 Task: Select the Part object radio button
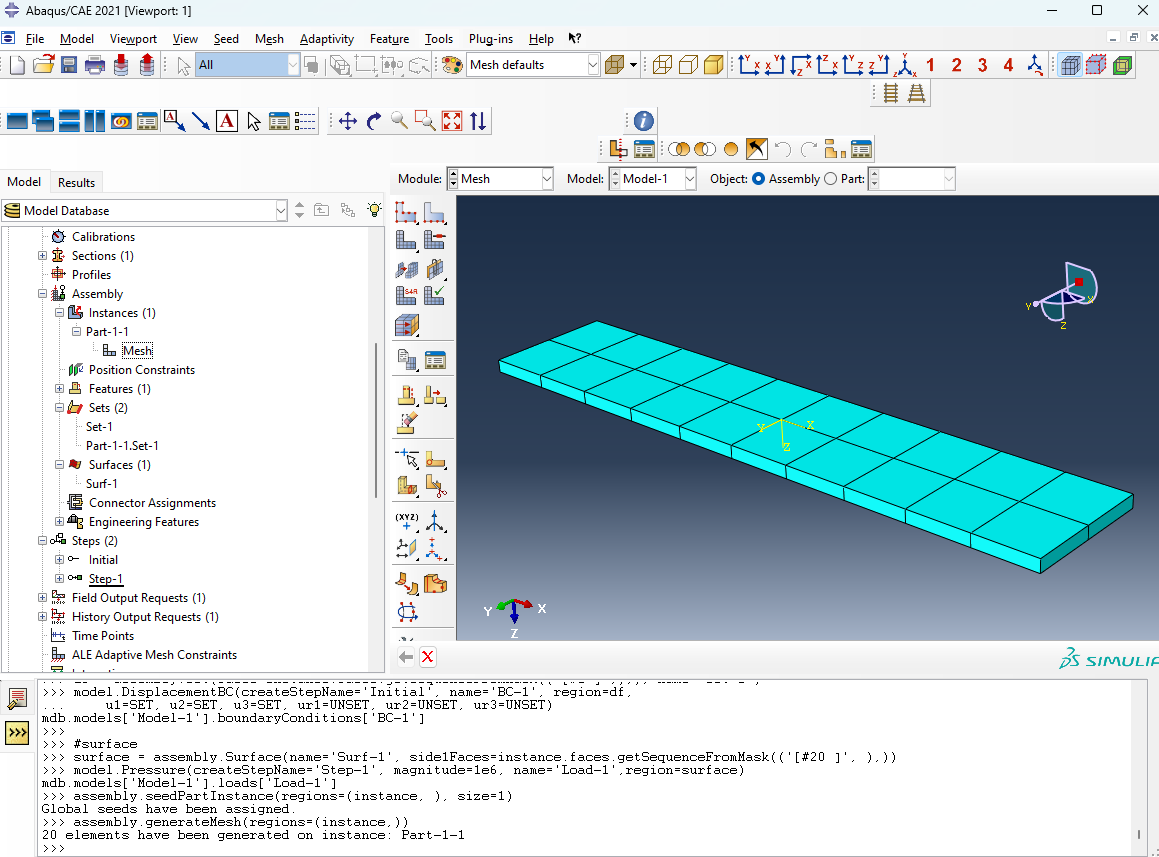pyautogui.click(x=830, y=179)
